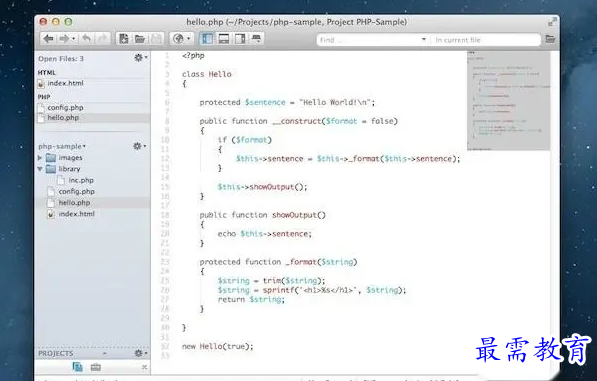
Task: Switch to the Toolbox tab icon
Action: (96, 367)
